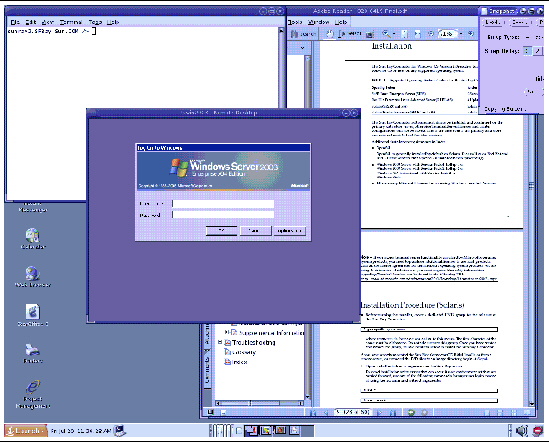The image size is (549, 442).
Task: Select the text Select tool in Adobe Reader
Action: (349, 34)
